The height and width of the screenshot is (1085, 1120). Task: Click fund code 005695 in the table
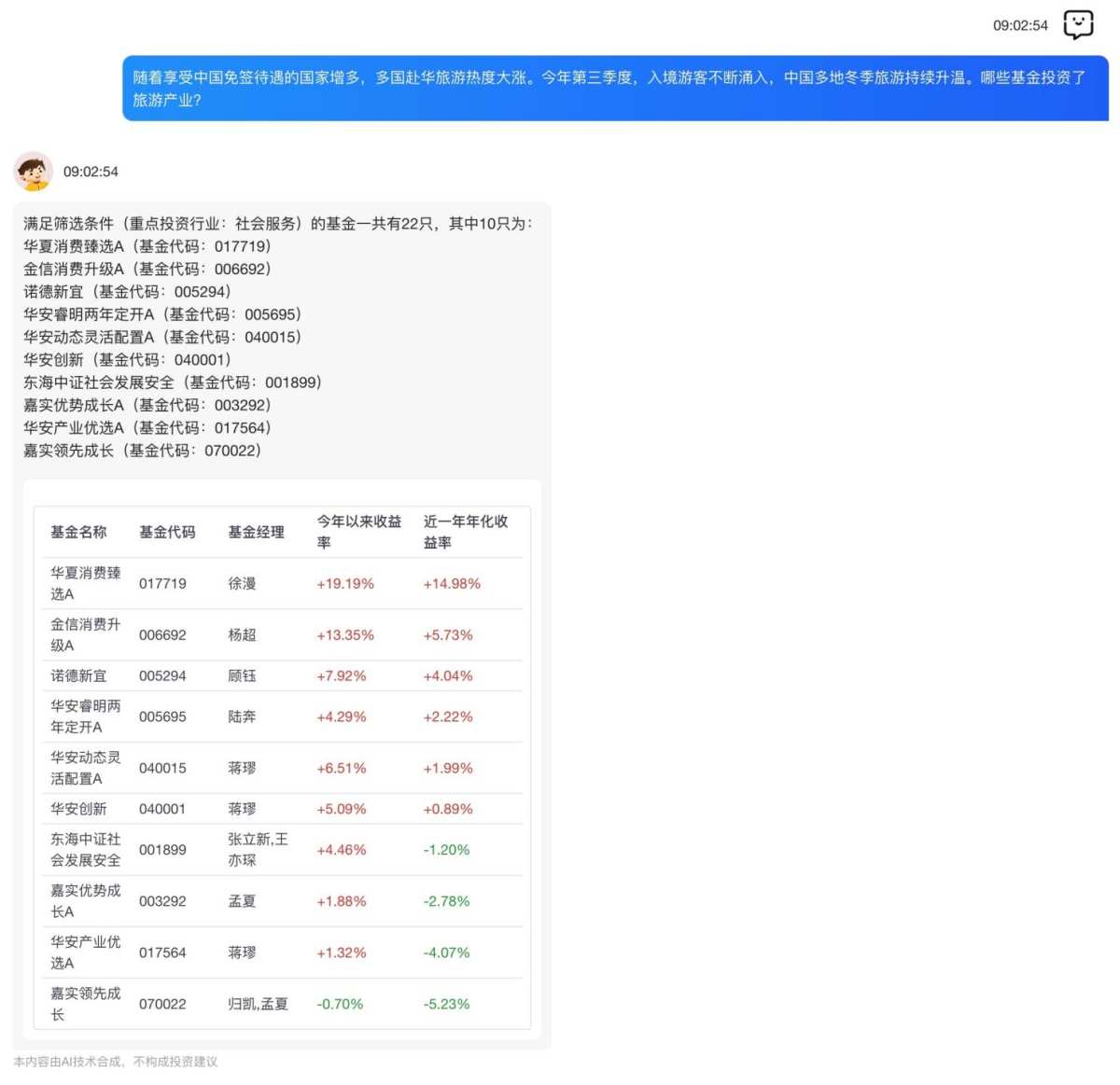(x=162, y=717)
